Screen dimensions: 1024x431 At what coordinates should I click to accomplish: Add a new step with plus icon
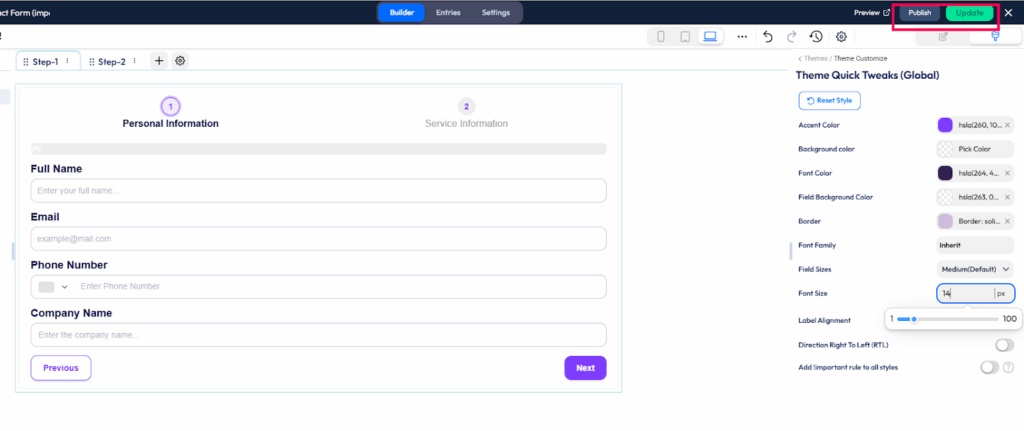159,61
